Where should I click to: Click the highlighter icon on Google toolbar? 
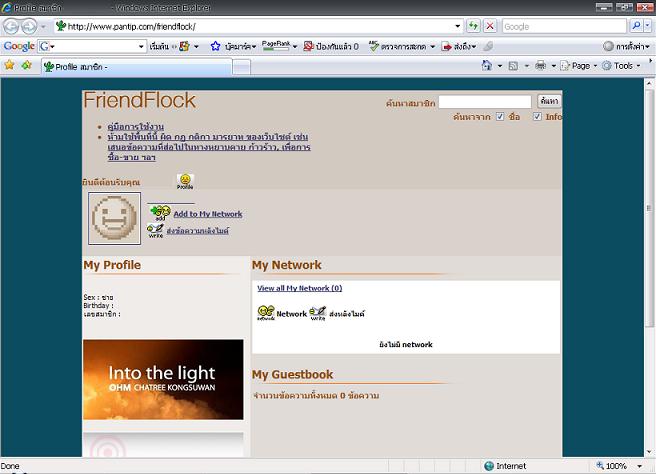pyautogui.click(x=488, y=46)
